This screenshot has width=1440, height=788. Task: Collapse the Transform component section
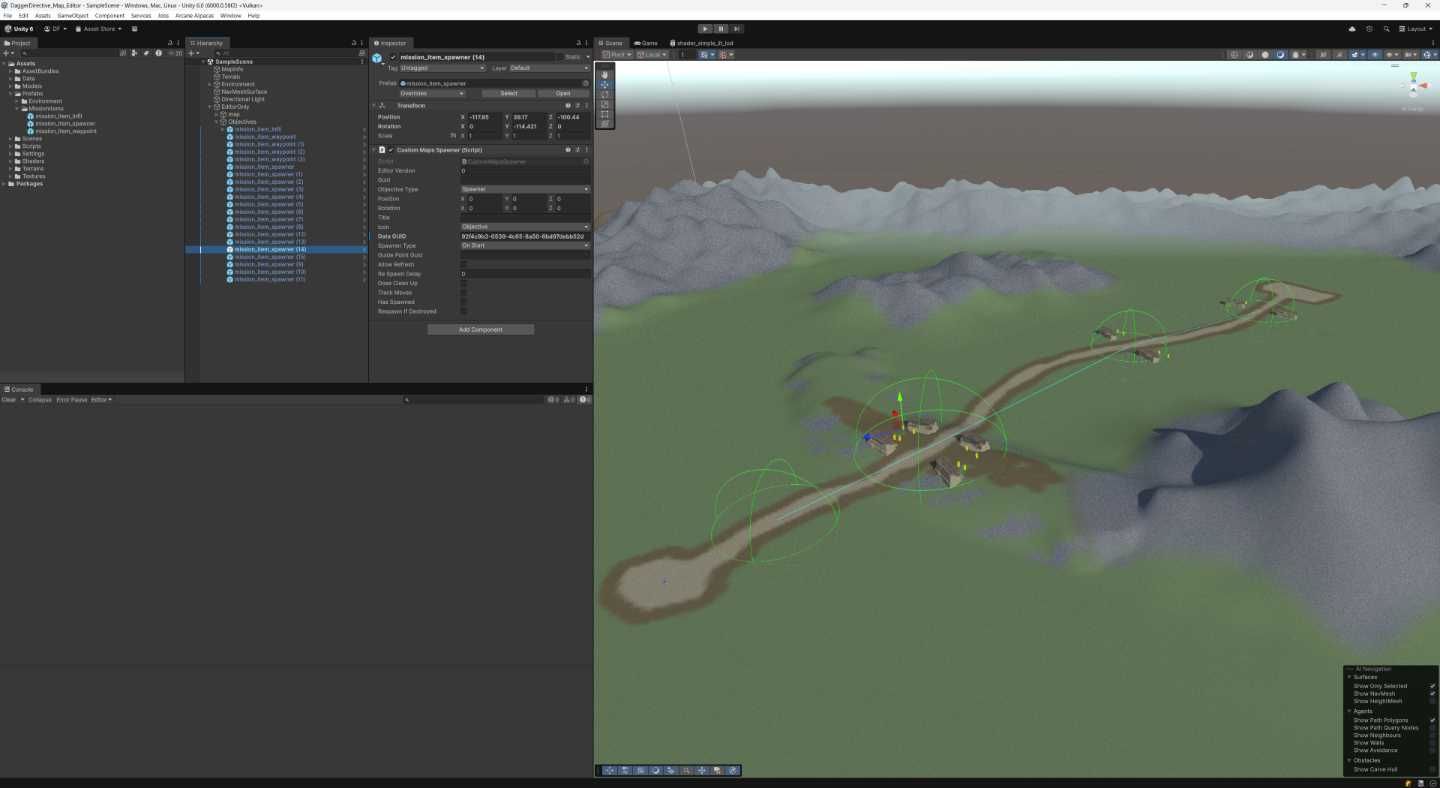tap(374, 105)
